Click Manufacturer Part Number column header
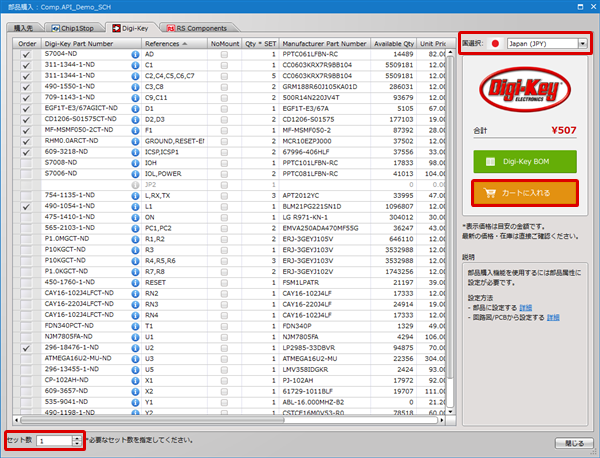The width and height of the screenshot is (600, 458). click(x=324, y=44)
